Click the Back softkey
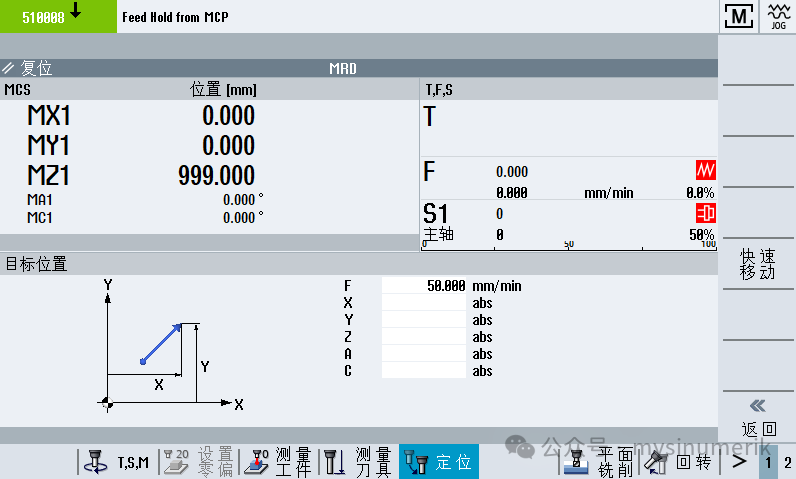This screenshot has height=479, width=796. pyautogui.click(x=758, y=417)
